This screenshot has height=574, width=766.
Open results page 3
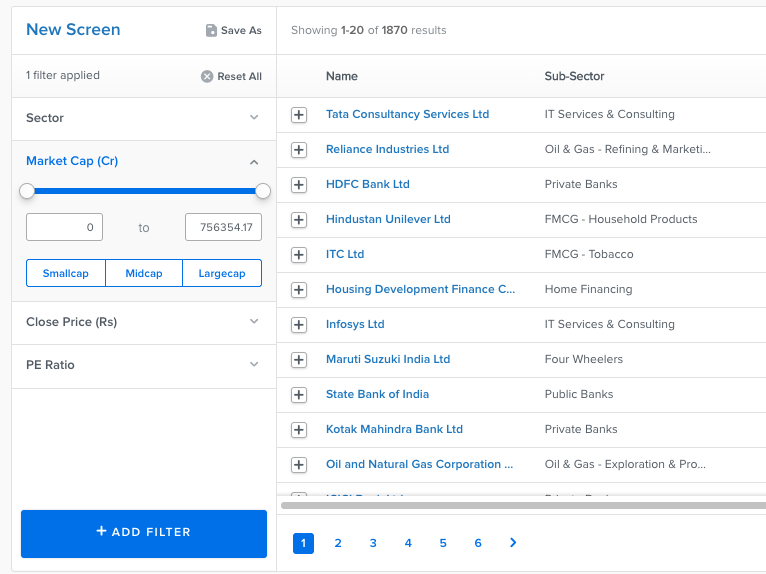tap(373, 543)
